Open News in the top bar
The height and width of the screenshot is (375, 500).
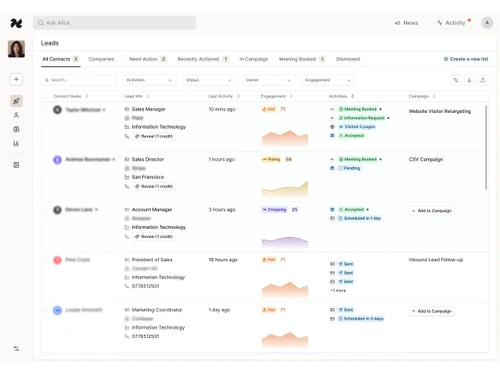(x=406, y=23)
